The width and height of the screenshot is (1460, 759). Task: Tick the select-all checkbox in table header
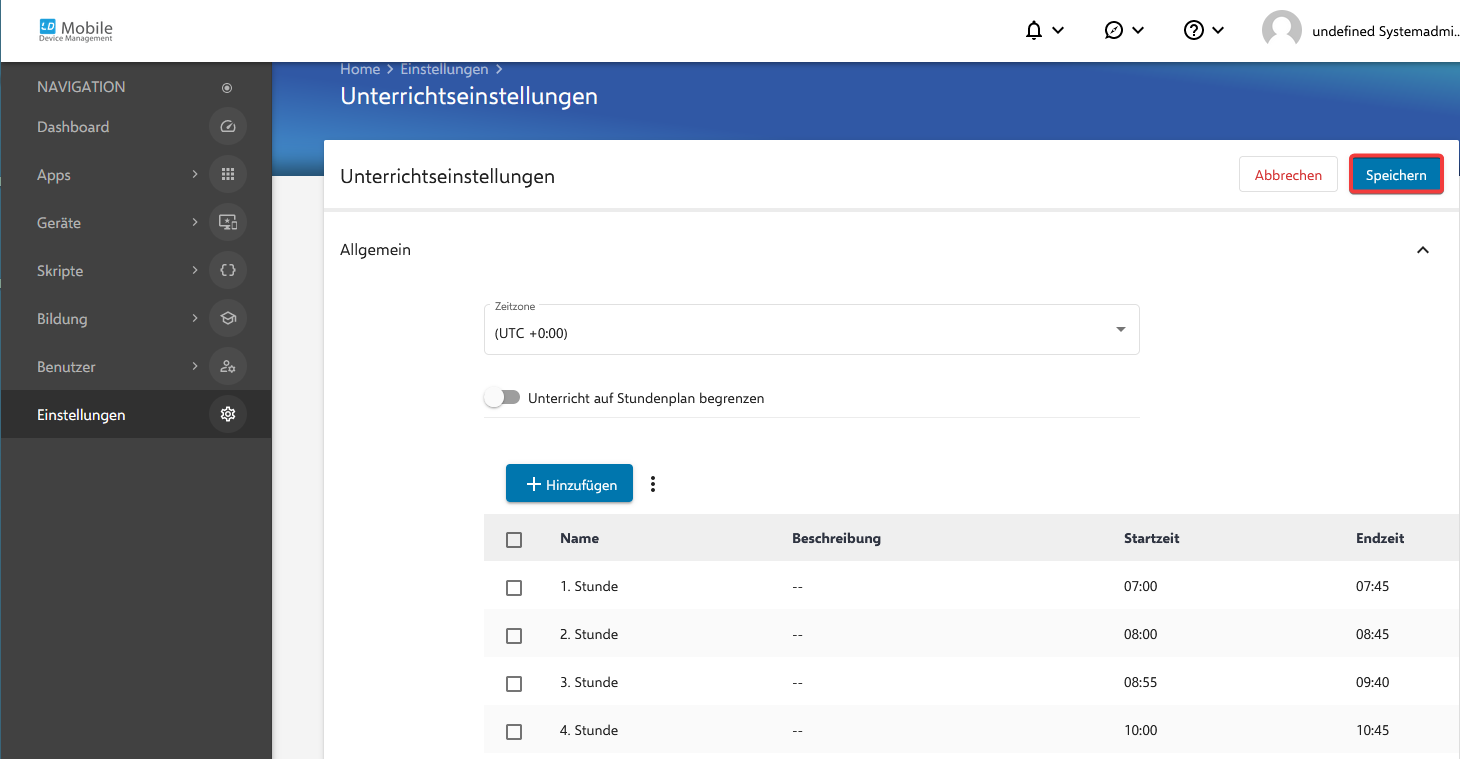(x=514, y=540)
